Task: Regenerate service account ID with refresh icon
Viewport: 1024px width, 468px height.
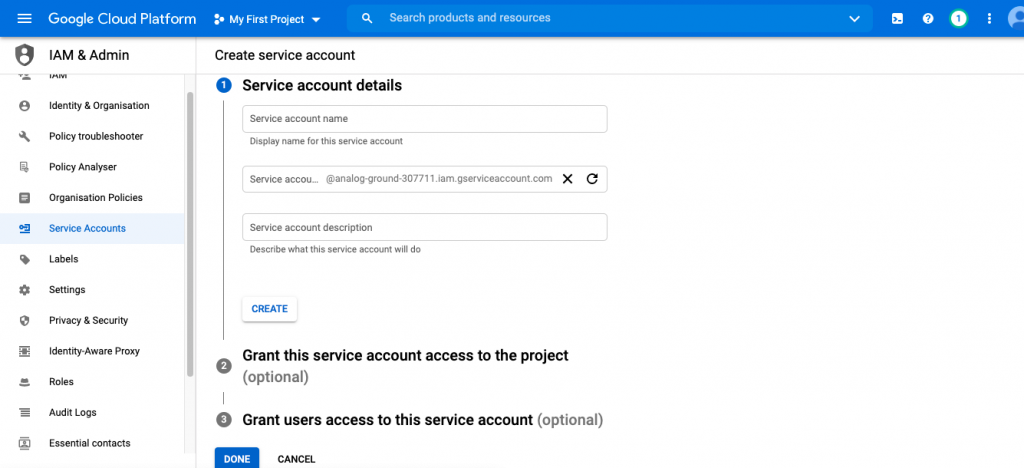Action: click(592, 179)
